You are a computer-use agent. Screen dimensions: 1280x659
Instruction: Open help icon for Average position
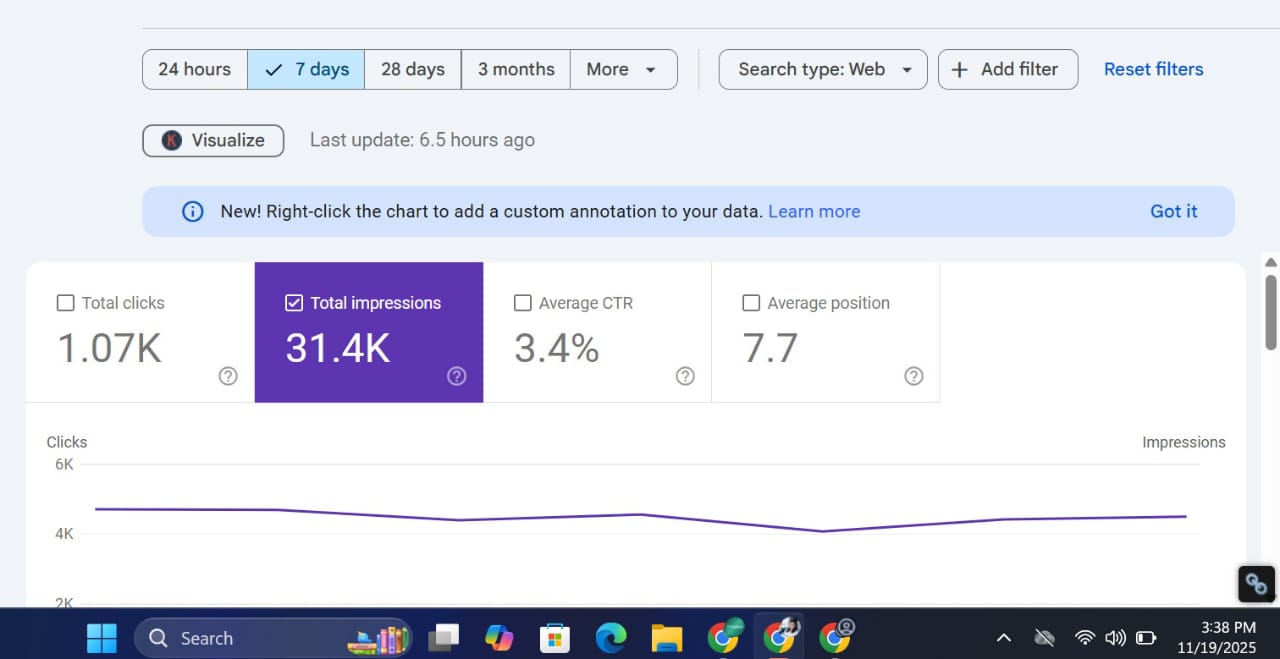pos(913,376)
